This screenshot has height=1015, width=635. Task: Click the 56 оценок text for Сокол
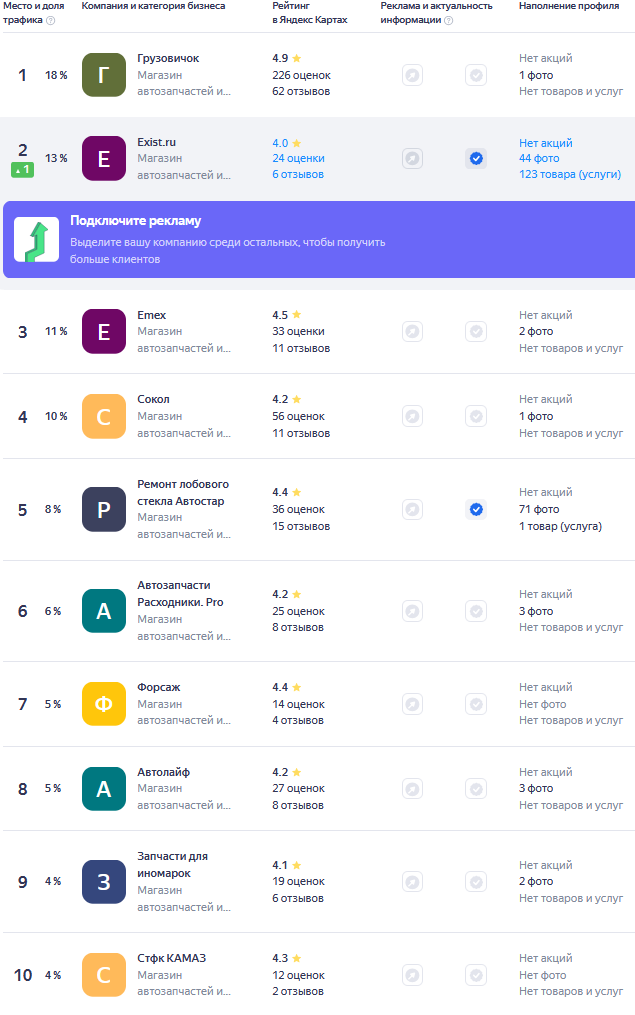298,416
